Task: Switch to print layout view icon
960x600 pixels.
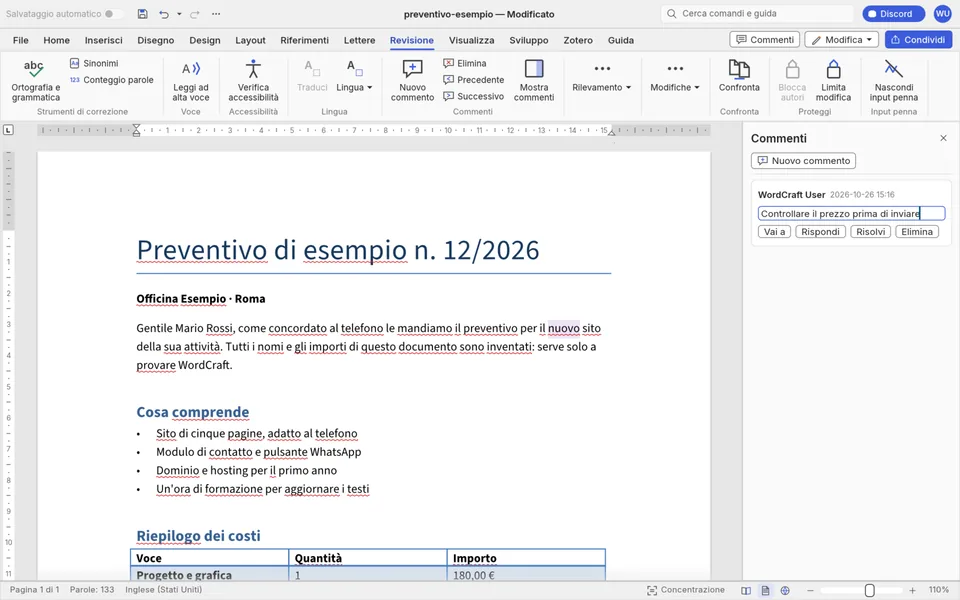Action: point(765,590)
